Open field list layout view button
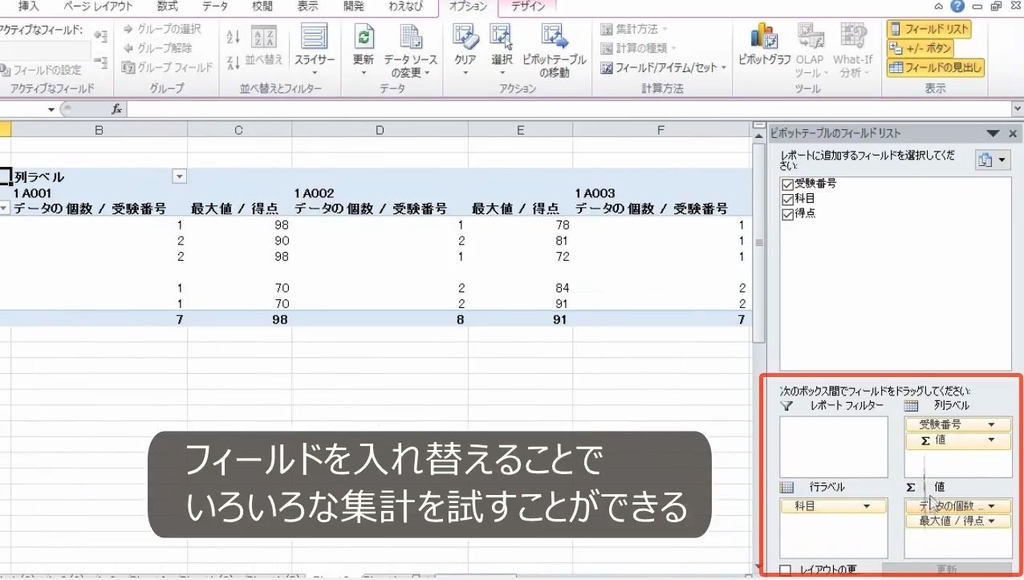Screen dimensions: 1024x580 pos(993,159)
